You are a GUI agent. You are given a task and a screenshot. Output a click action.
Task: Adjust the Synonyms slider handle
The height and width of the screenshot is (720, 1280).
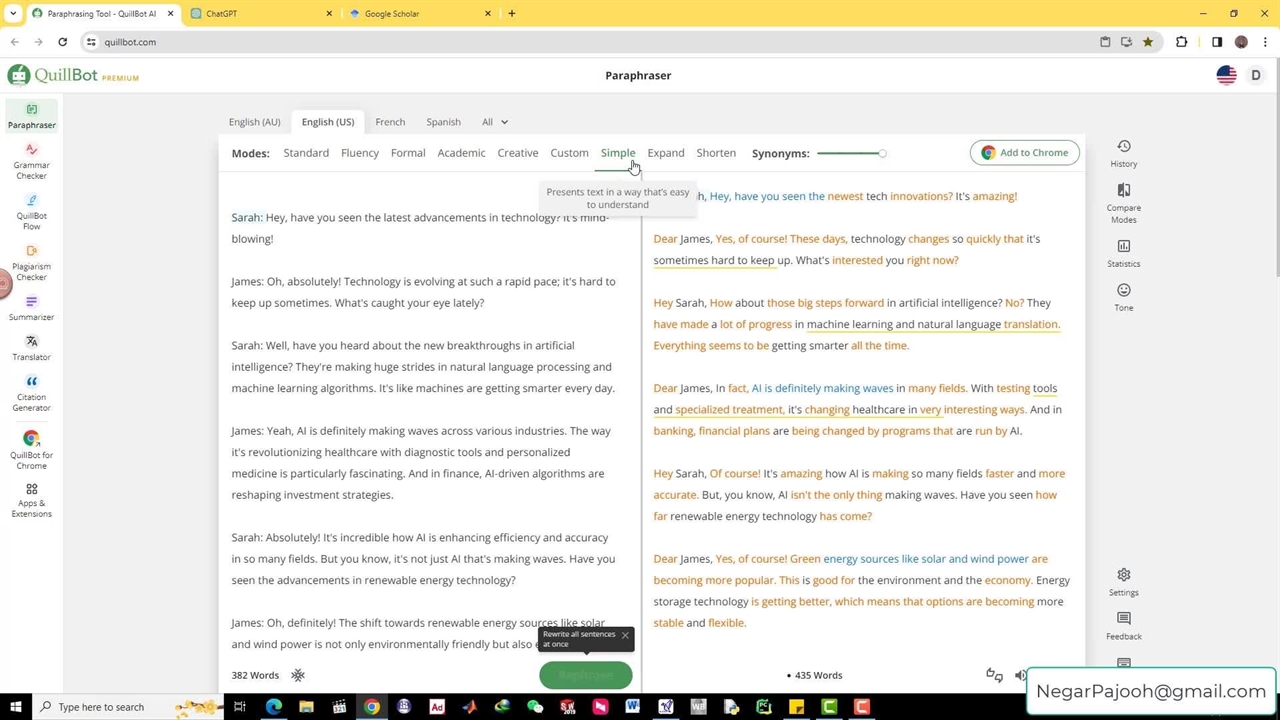pyautogui.click(x=882, y=154)
